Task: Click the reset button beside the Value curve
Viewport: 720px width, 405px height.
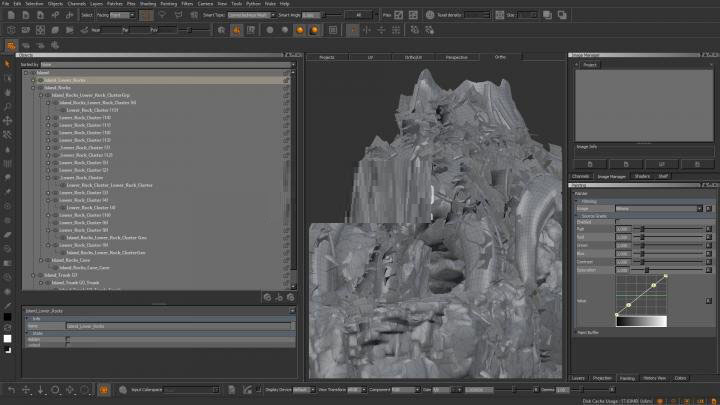Action: point(709,301)
